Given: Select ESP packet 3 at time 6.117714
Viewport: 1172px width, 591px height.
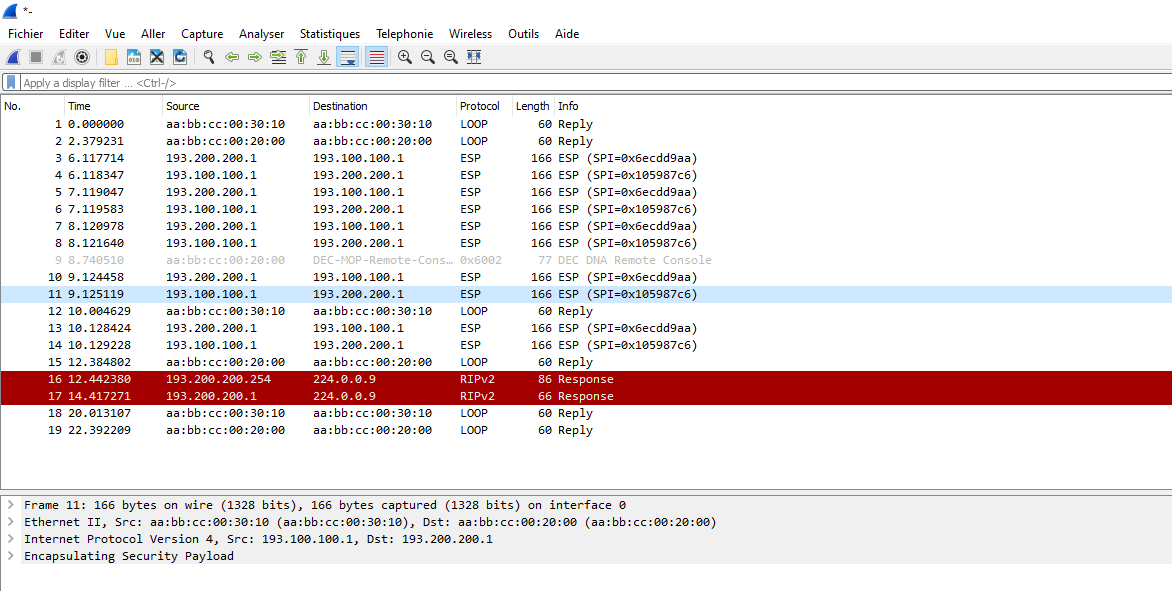Looking at the screenshot, I should [586, 158].
